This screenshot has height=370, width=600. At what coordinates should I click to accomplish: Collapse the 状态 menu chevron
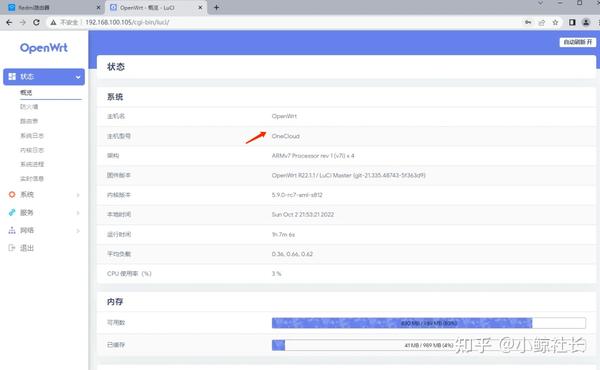(x=78, y=77)
